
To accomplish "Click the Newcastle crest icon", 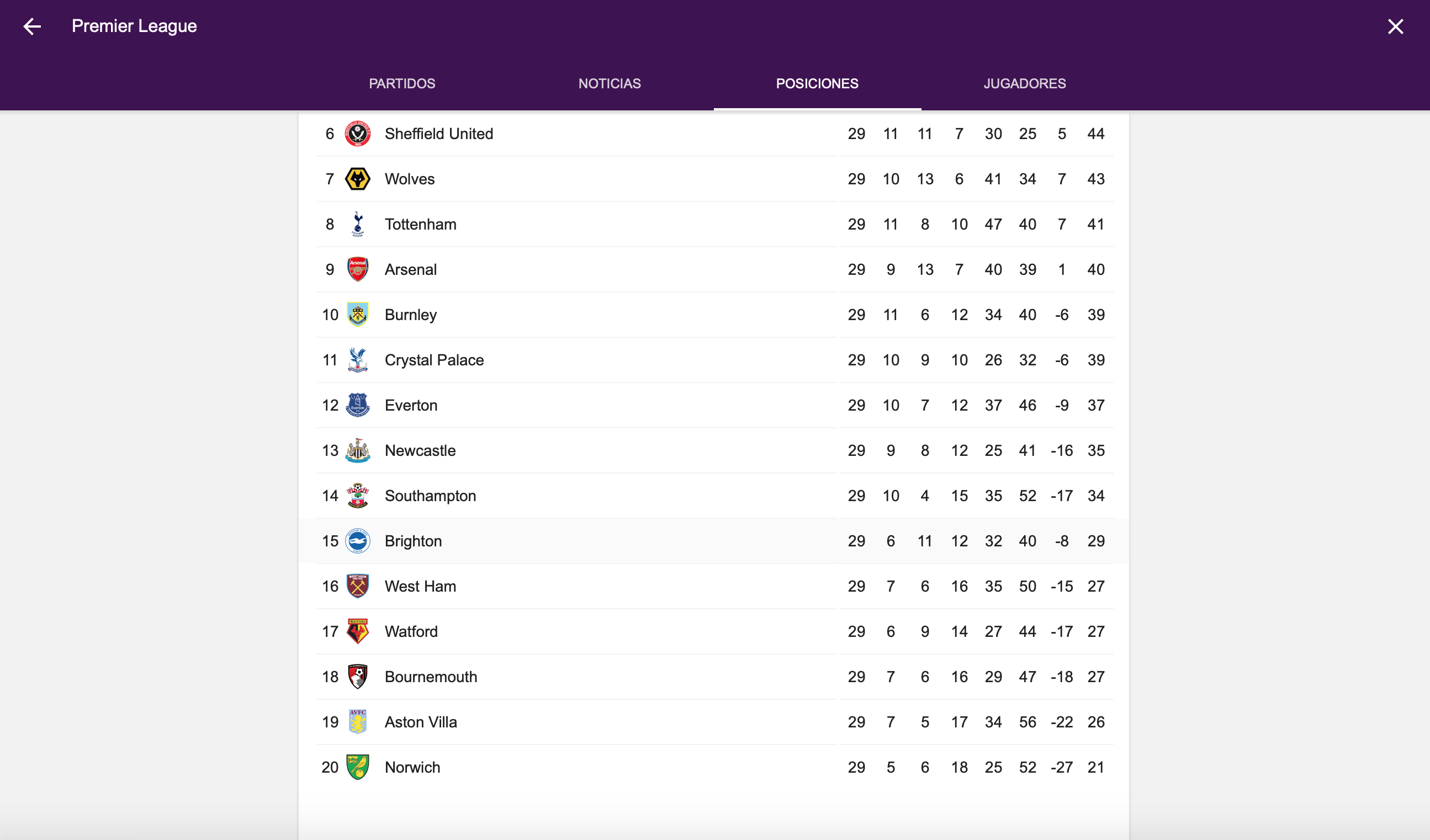I will 358,450.
